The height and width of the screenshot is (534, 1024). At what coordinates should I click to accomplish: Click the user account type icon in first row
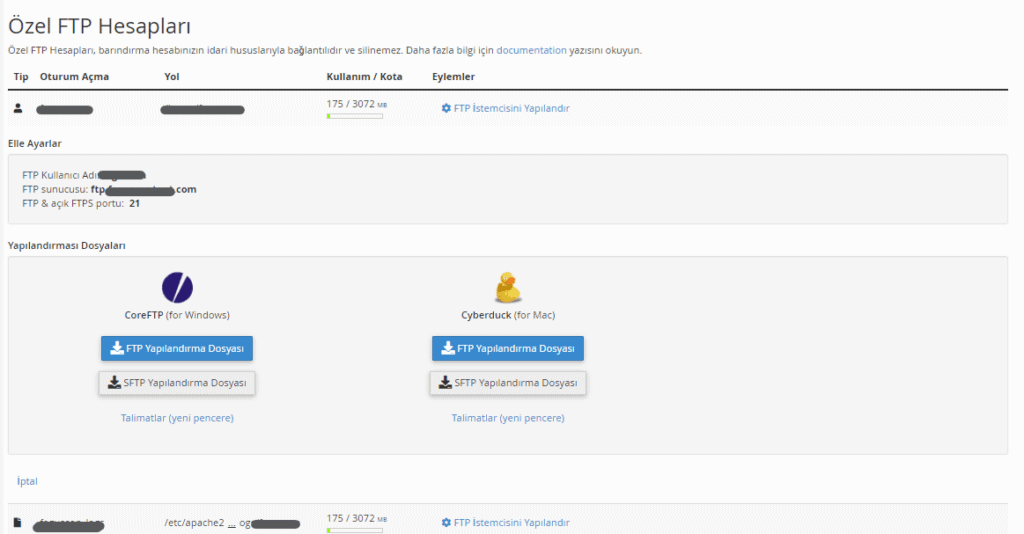pos(18,108)
